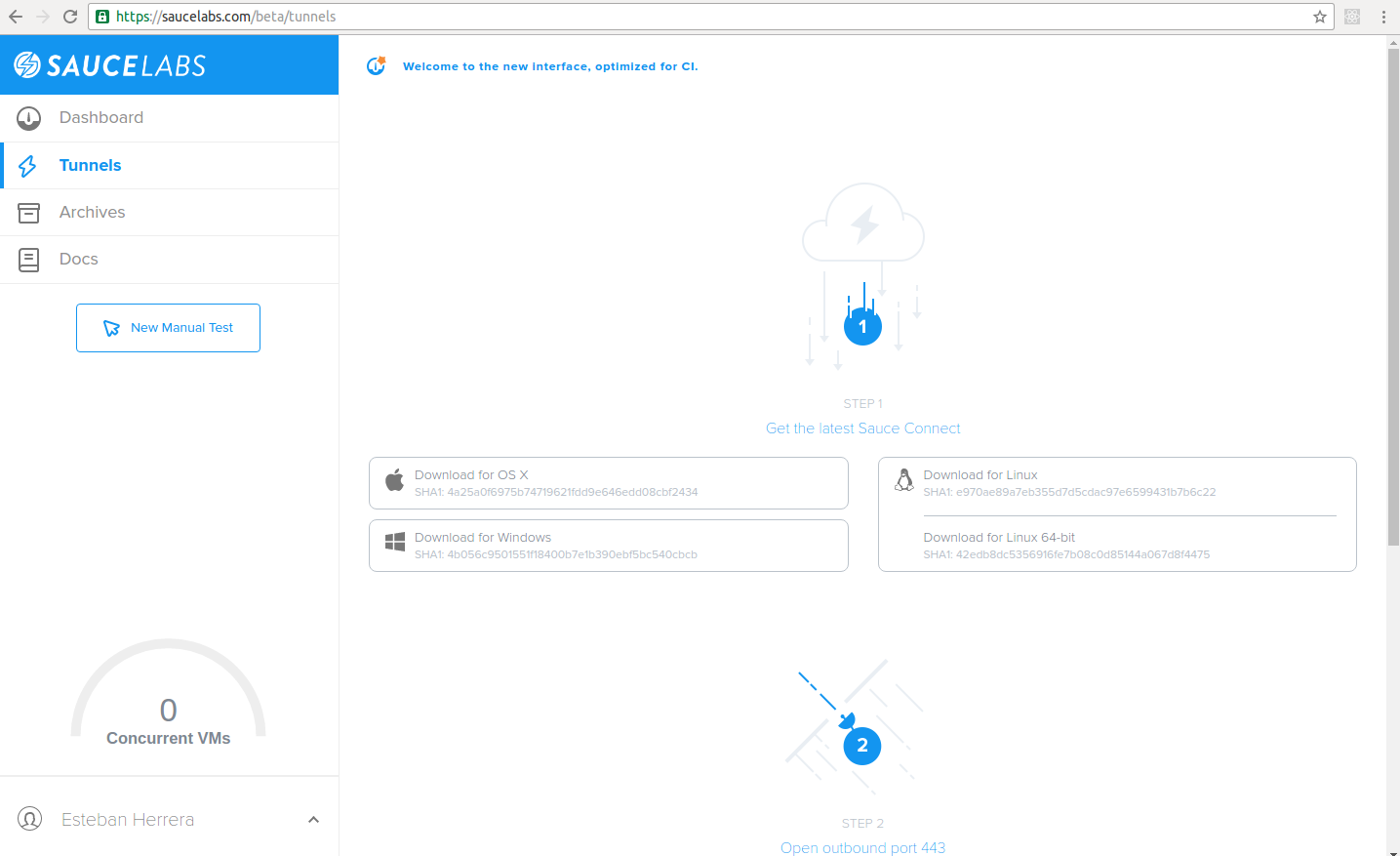Expand the Esteban Herrera user menu chevron

pyautogui.click(x=313, y=820)
